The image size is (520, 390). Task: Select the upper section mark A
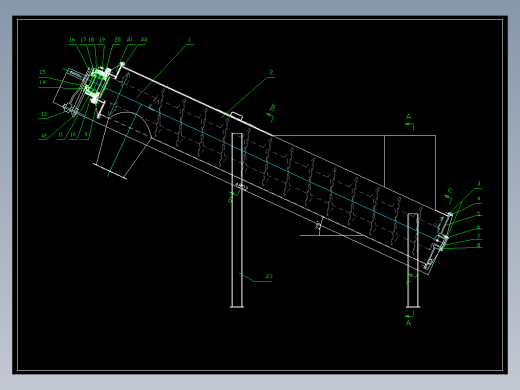pos(408,117)
